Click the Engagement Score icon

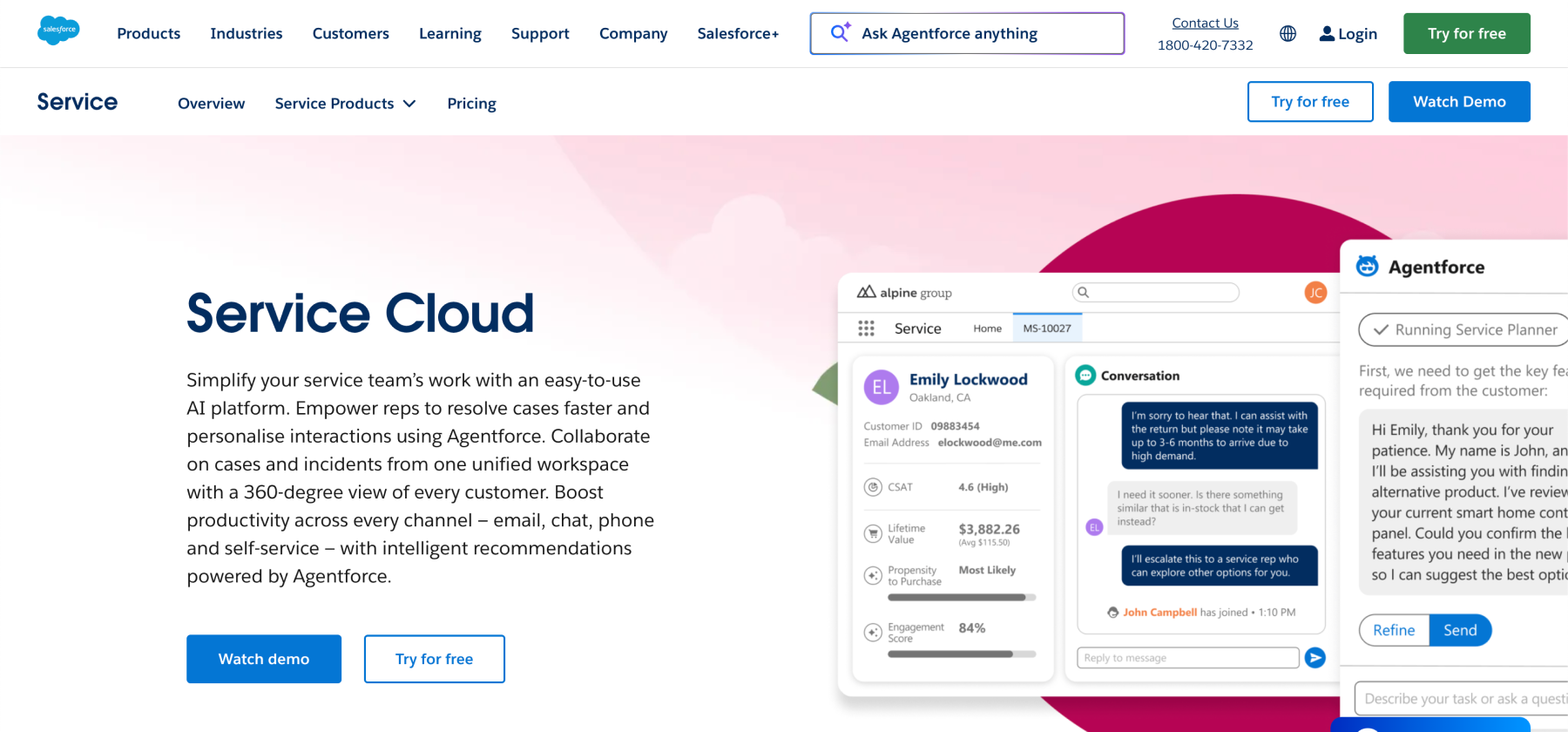pyautogui.click(x=873, y=632)
